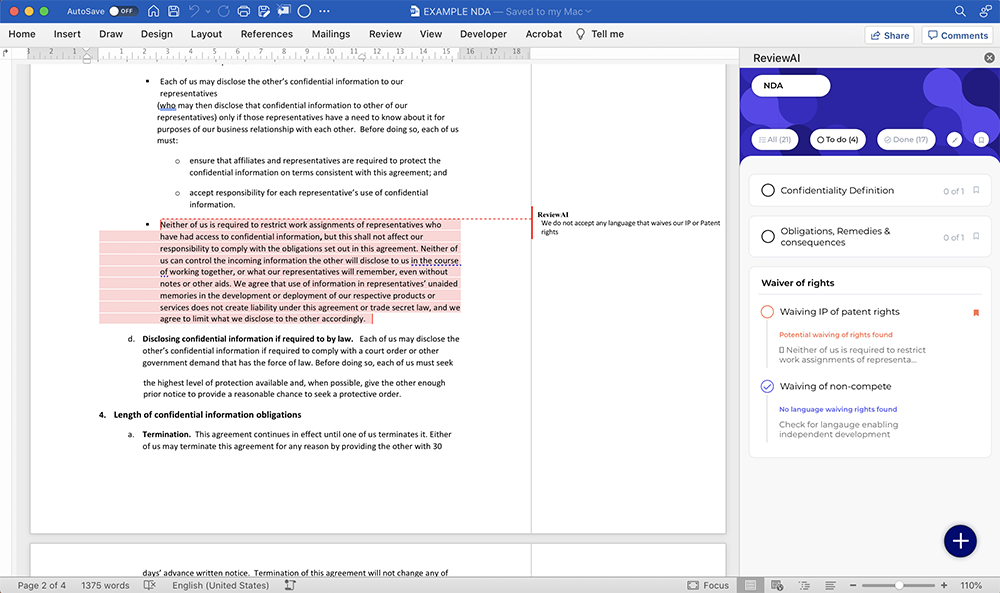Open the Home ribbon tab
1000x593 pixels.
pyautogui.click(x=22, y=34)
